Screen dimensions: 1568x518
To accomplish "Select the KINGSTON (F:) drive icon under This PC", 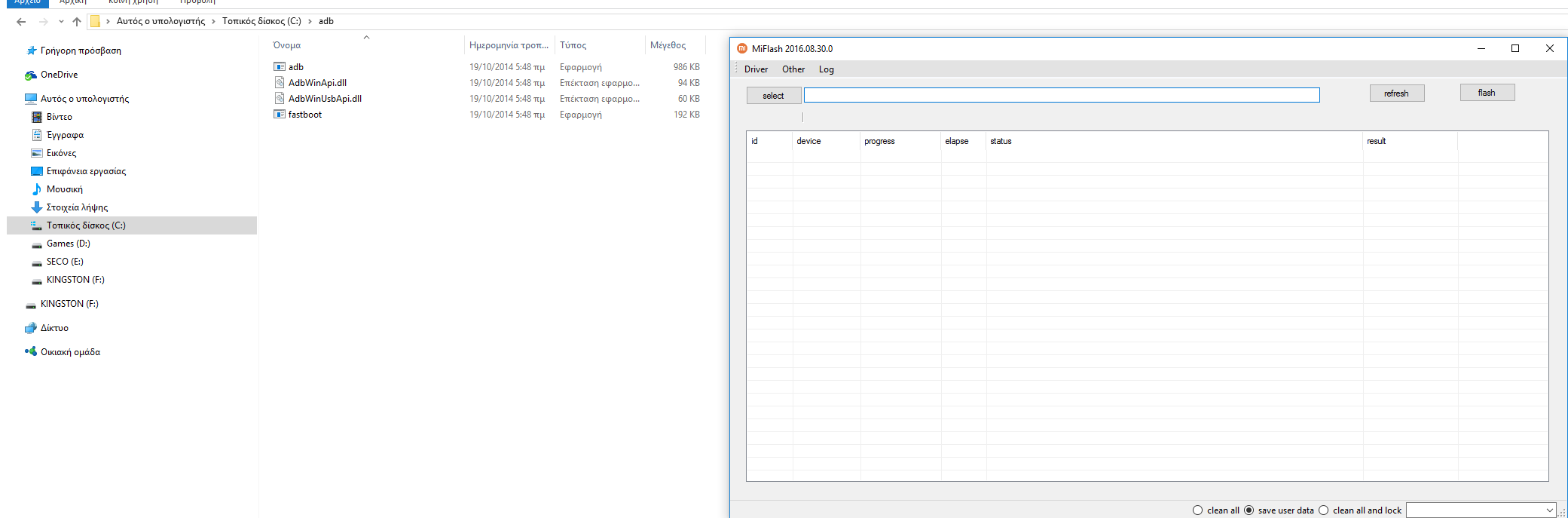I will point(36,280).
